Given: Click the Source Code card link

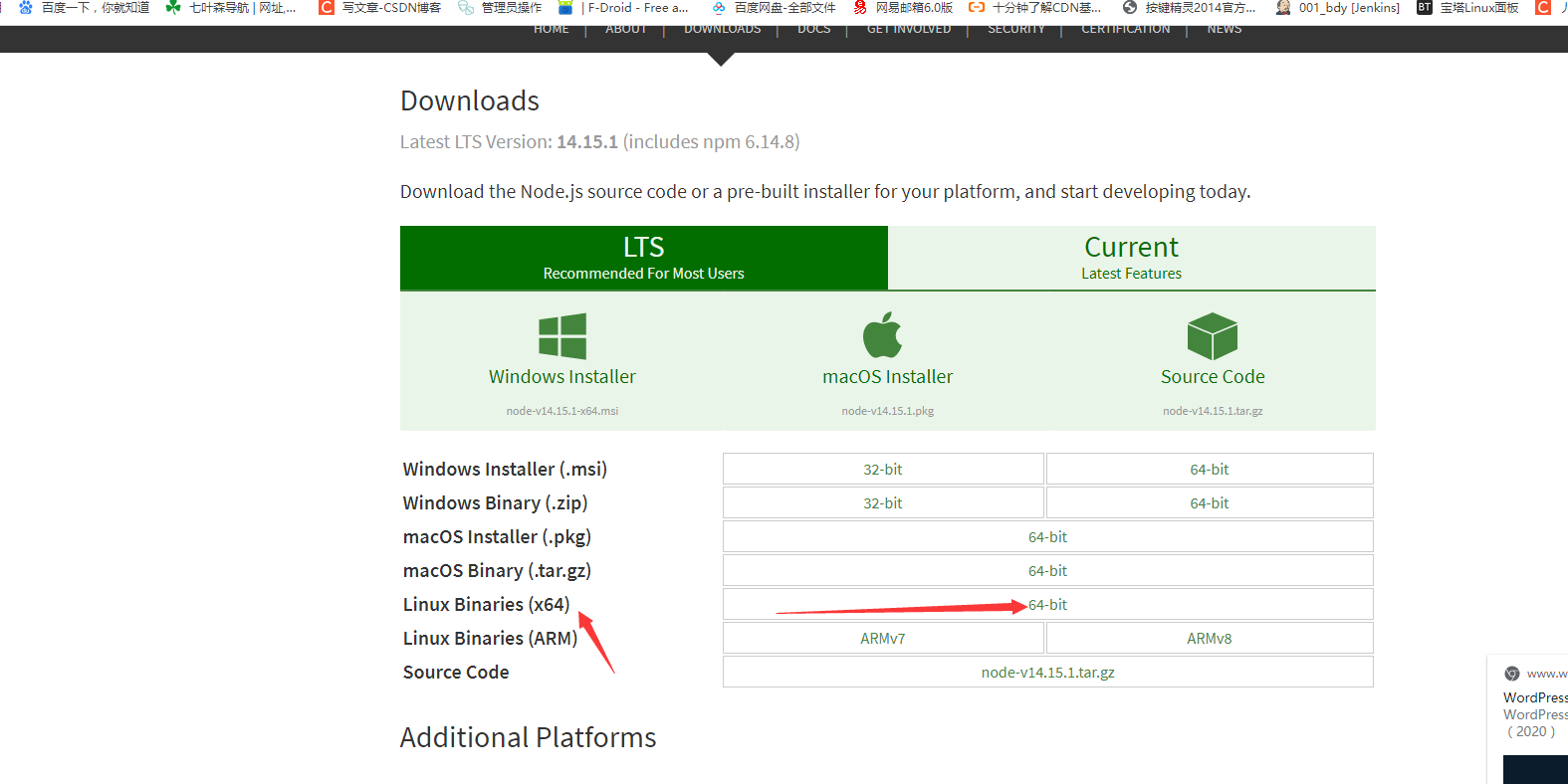Looking at the screenshot, I should click(x=1213, y=377).
